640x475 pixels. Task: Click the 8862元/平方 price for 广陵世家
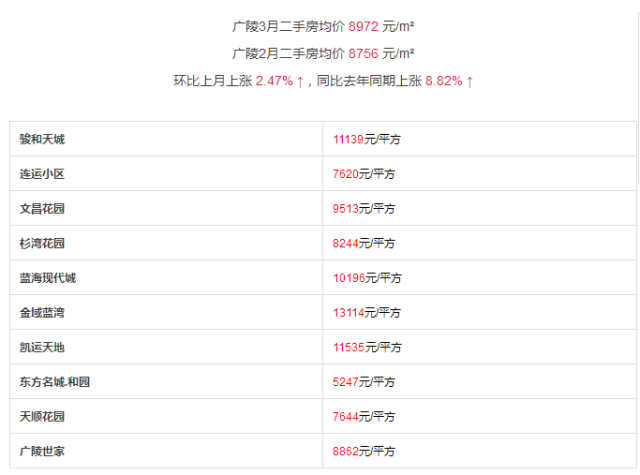click(x=364, y=451)
